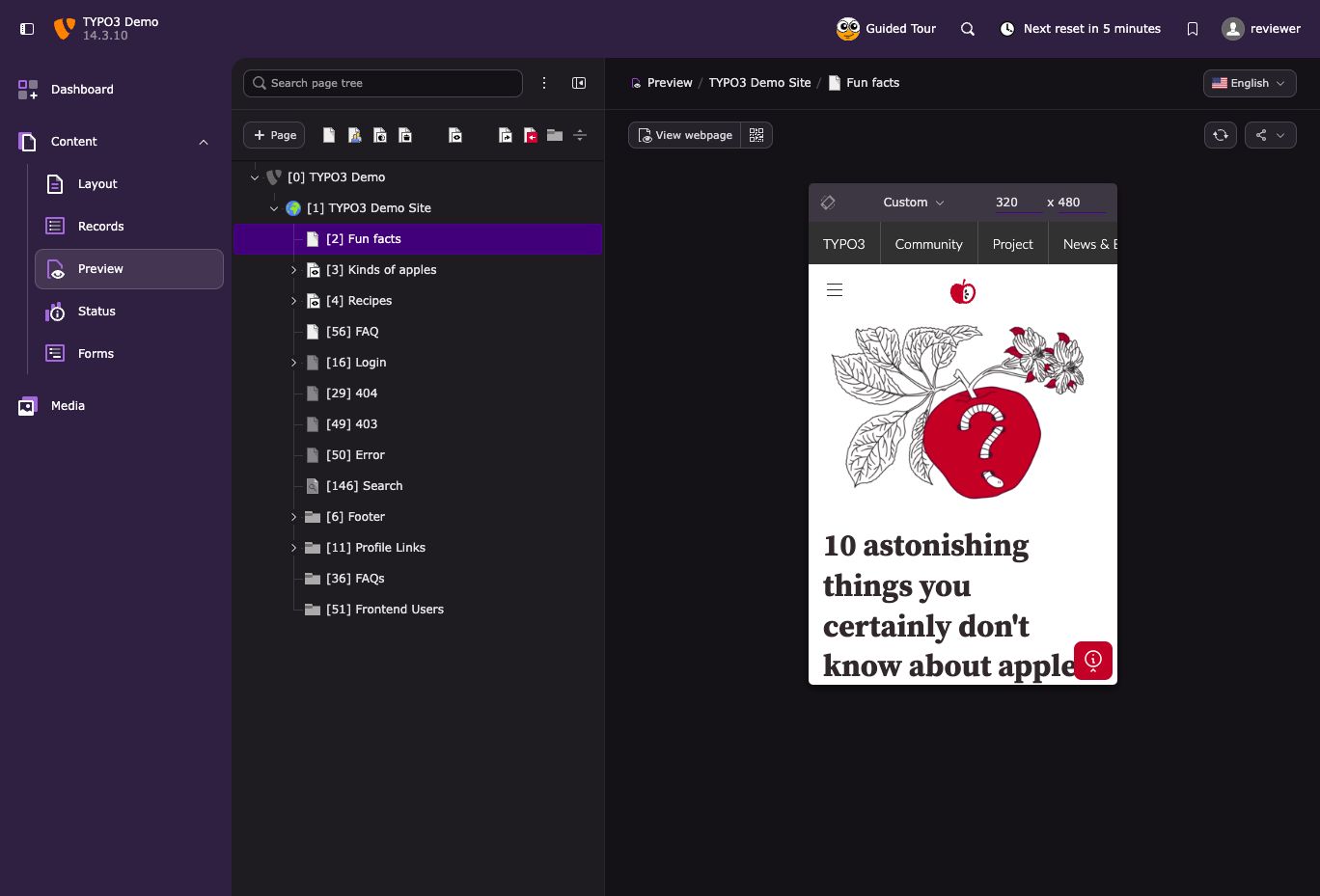The image size is (1320, 896).
Task: Expand the Footer folder node
Action: pos(293,517)
